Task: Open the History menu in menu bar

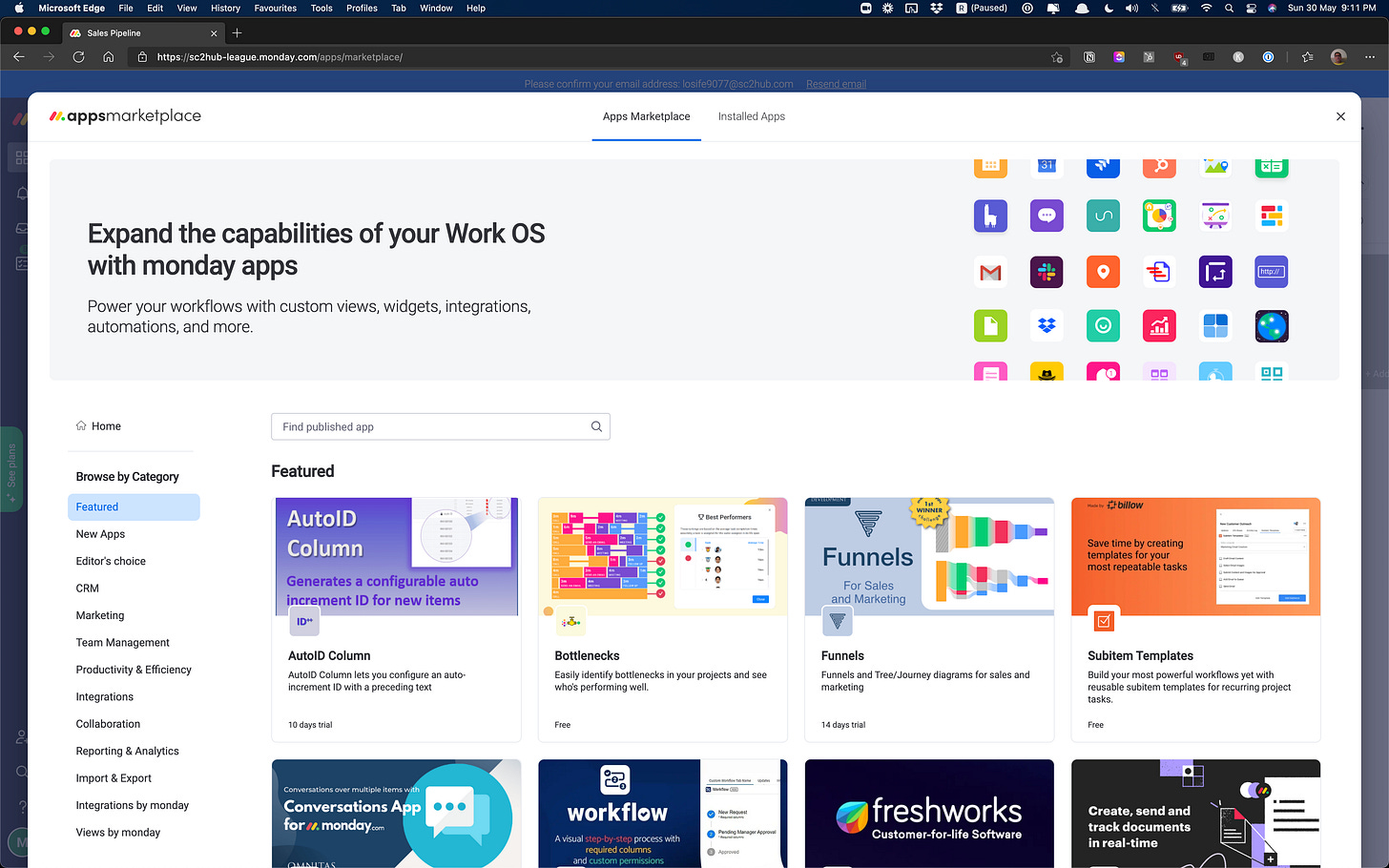Action: [225, 8]
